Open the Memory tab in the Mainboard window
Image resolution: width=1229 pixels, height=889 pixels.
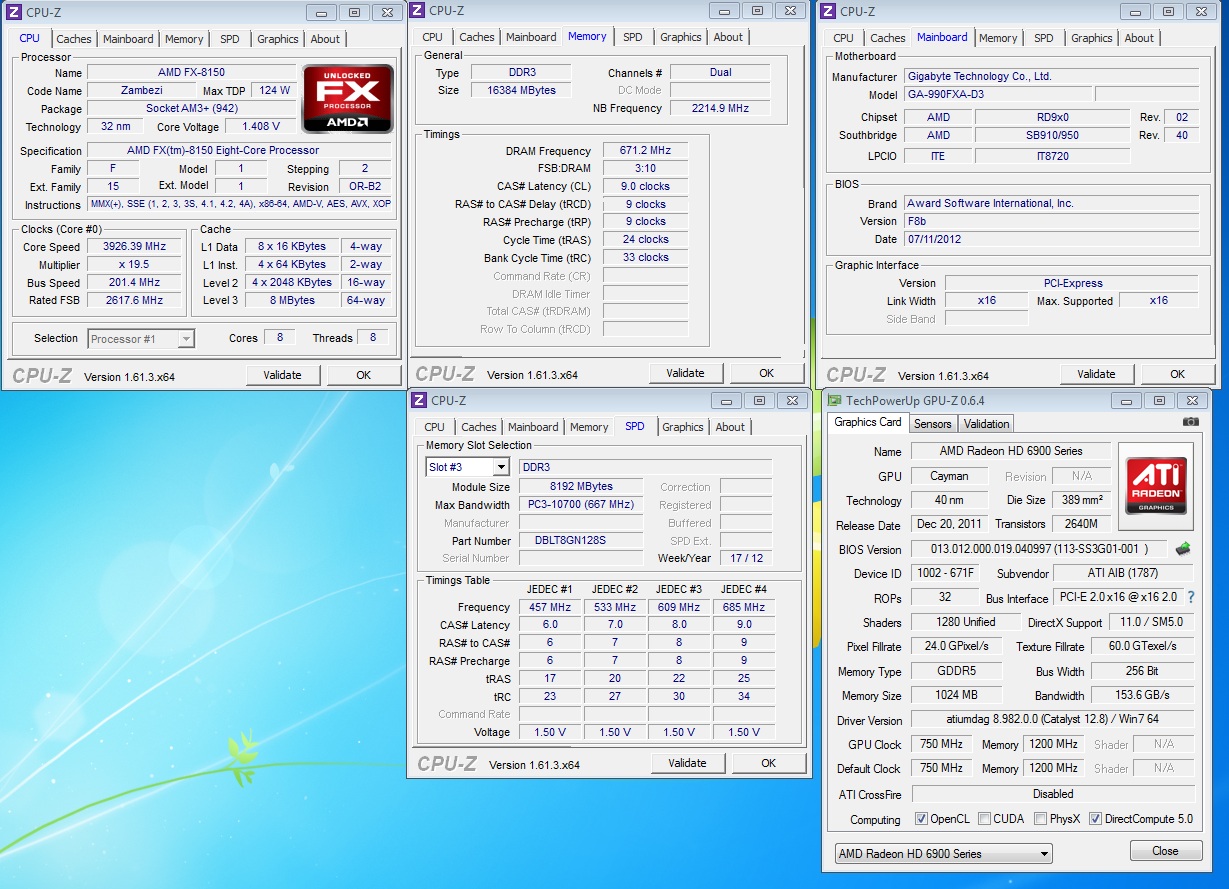(998, 38)
